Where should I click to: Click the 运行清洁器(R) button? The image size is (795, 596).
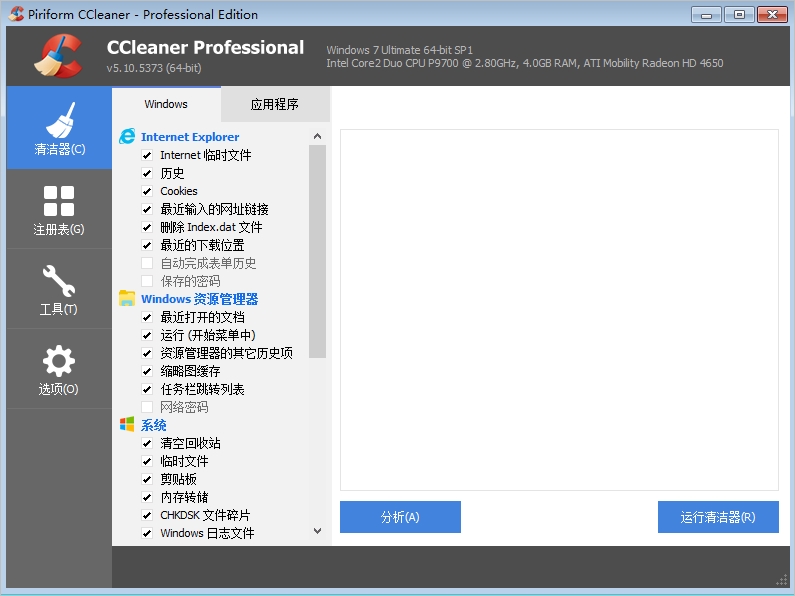[x=718, y=517]
